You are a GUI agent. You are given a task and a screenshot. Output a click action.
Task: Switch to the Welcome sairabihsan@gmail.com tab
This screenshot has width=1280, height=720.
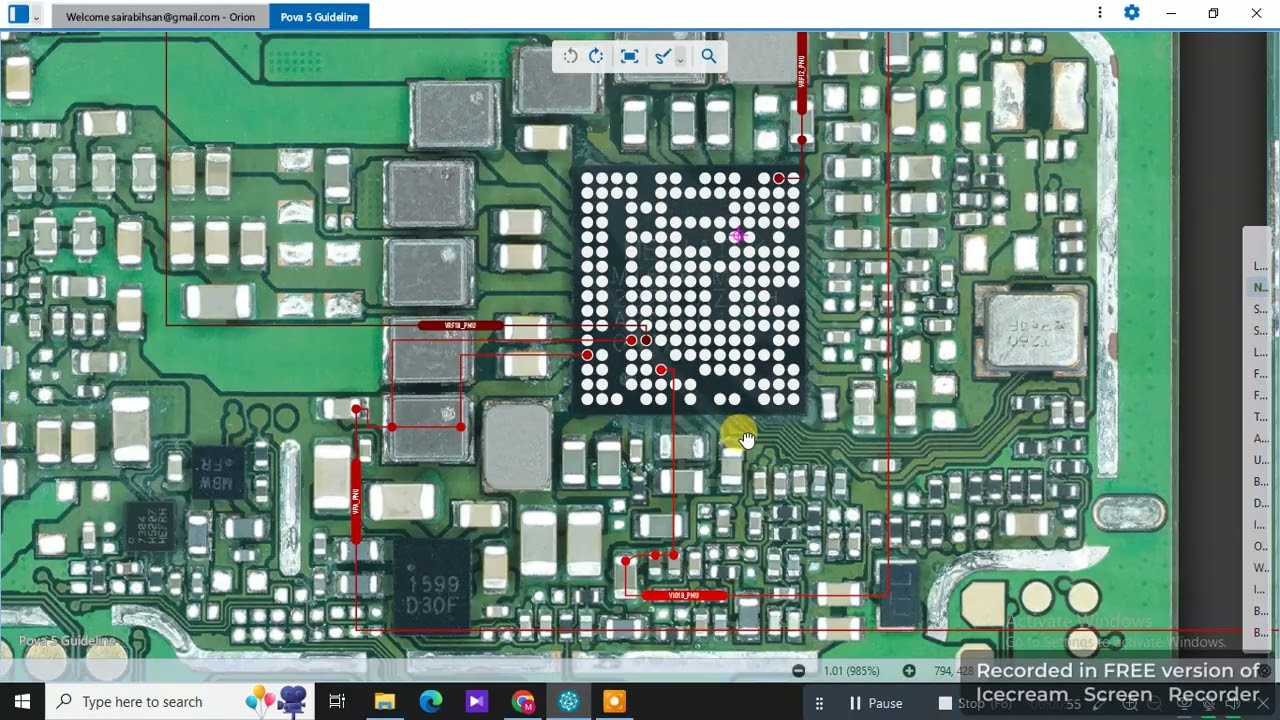160,17
